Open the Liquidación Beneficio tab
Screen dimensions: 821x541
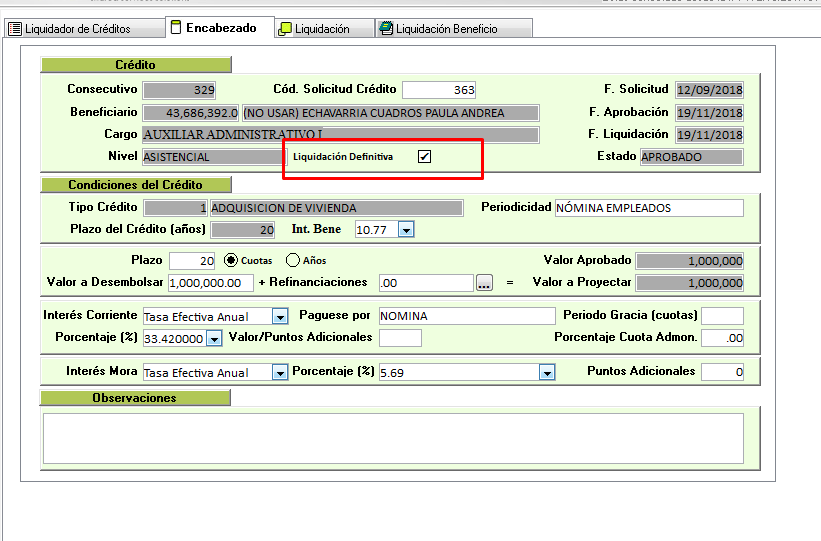tap(446, 29)
